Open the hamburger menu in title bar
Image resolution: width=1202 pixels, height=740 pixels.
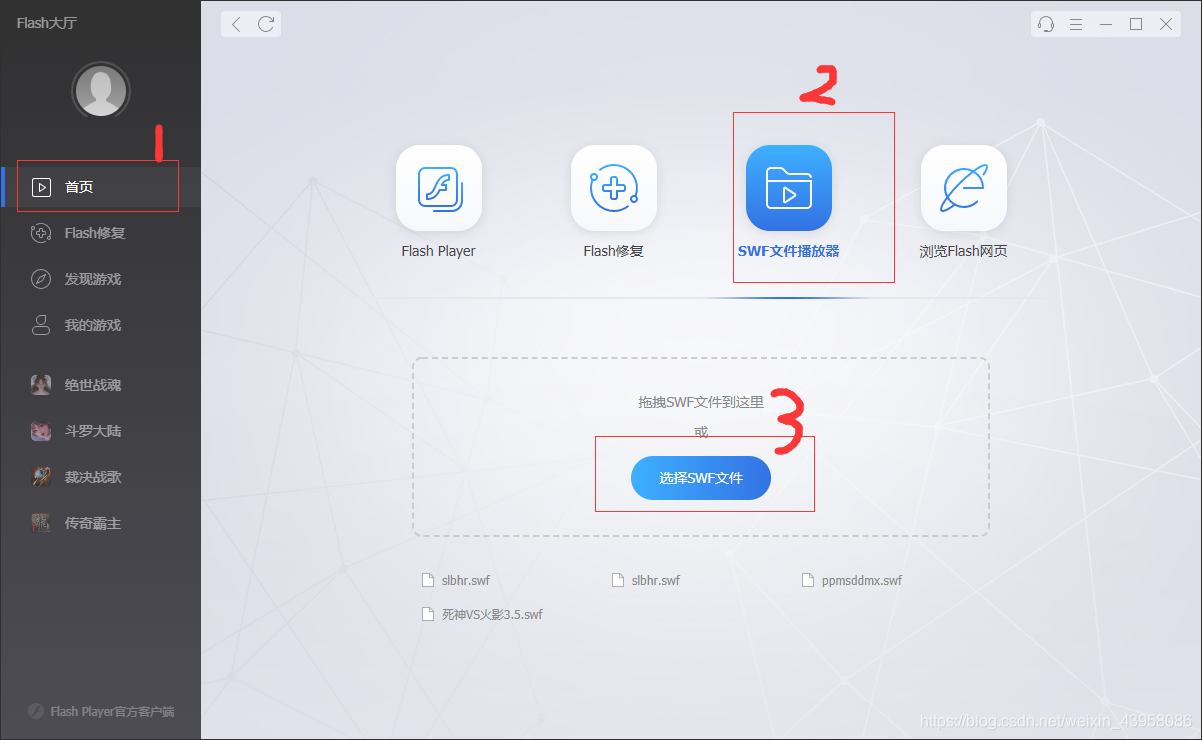click(1076, 24)
